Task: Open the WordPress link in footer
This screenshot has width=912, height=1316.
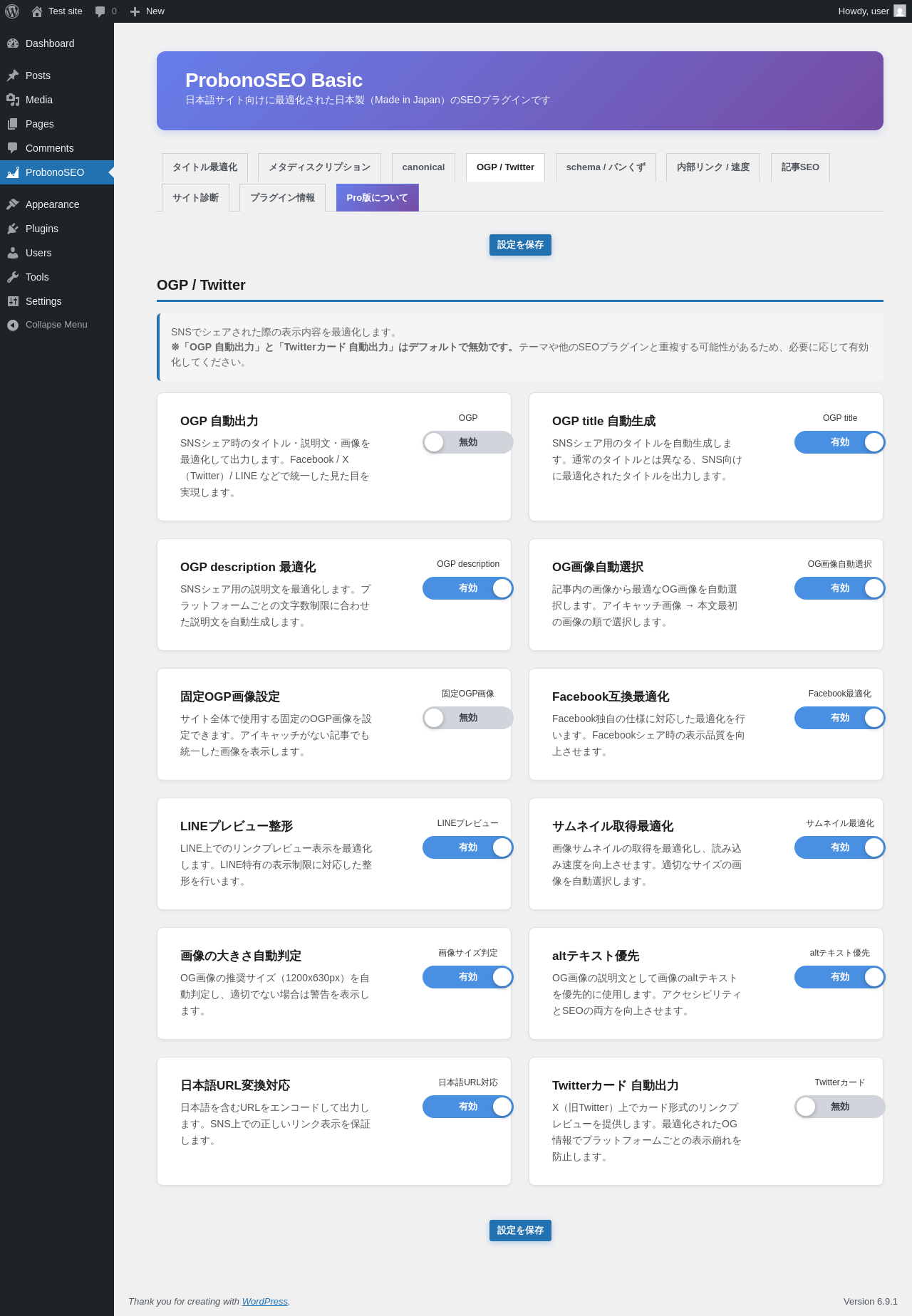Action: pos(265,1301)
